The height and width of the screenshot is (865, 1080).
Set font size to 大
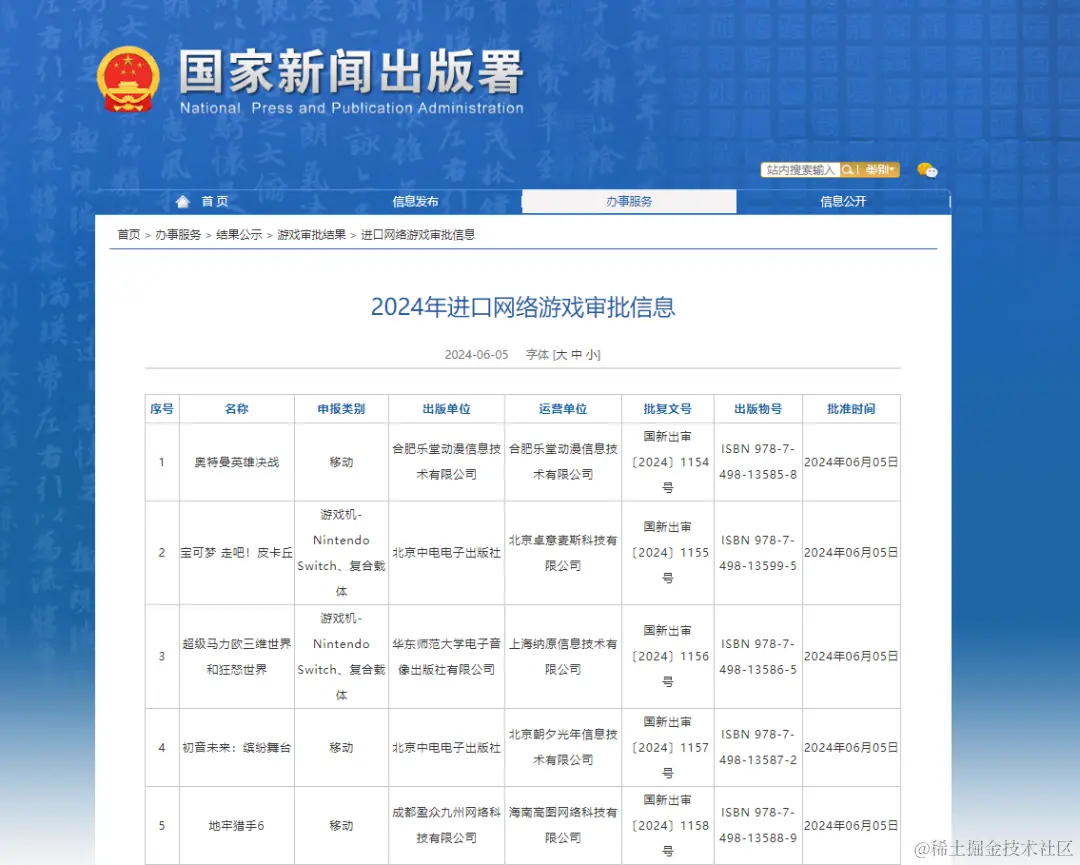click(x=561, y=355)
